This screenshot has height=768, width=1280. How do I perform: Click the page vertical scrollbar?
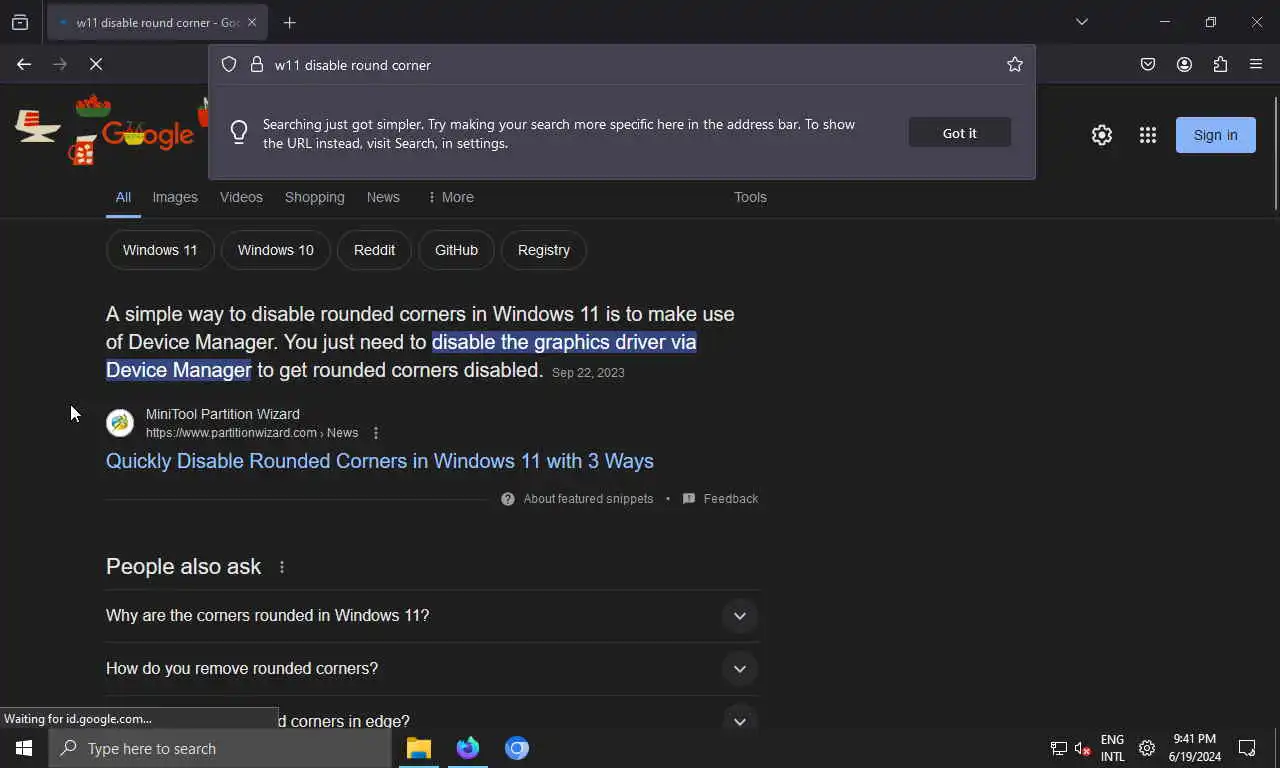pos(1275,153)
